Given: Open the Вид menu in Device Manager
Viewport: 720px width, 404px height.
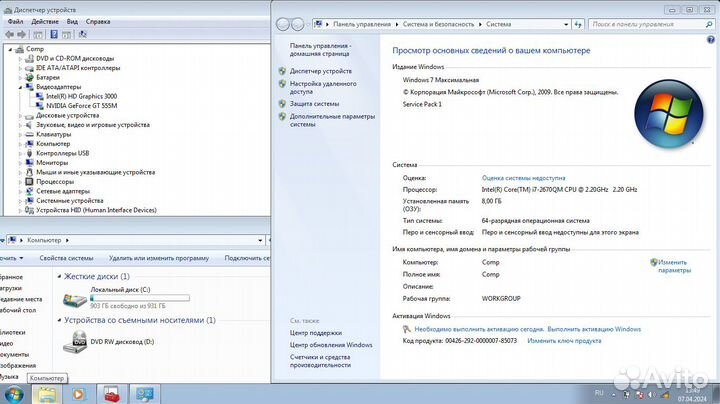Looking at the screenshot, I should (x=72, y=22).
